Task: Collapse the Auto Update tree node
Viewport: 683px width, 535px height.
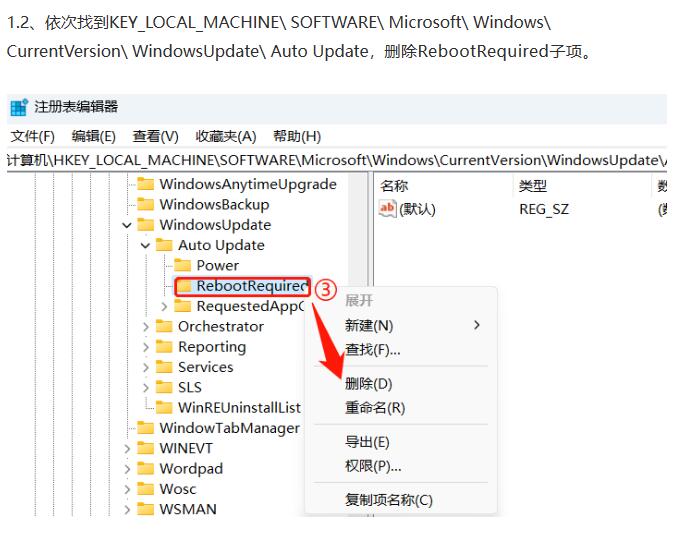Action: pyautogui.click(x=146, y=245)
